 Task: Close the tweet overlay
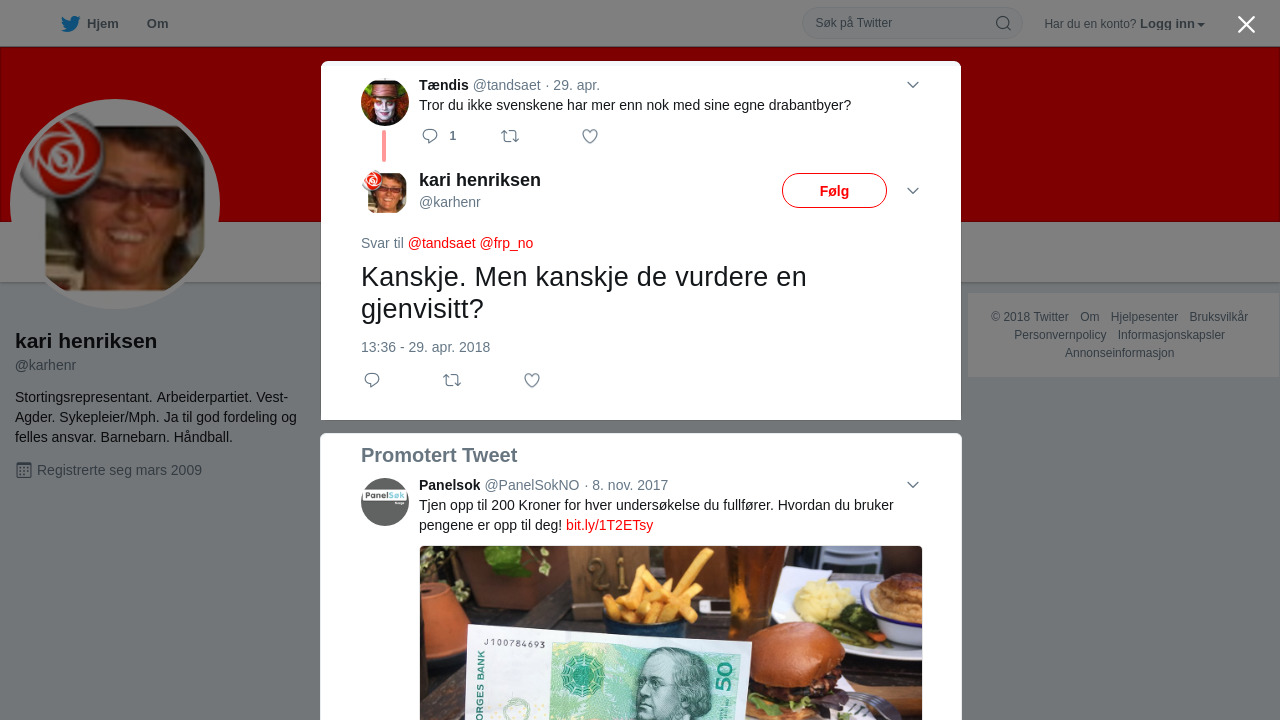(1246, 24)
